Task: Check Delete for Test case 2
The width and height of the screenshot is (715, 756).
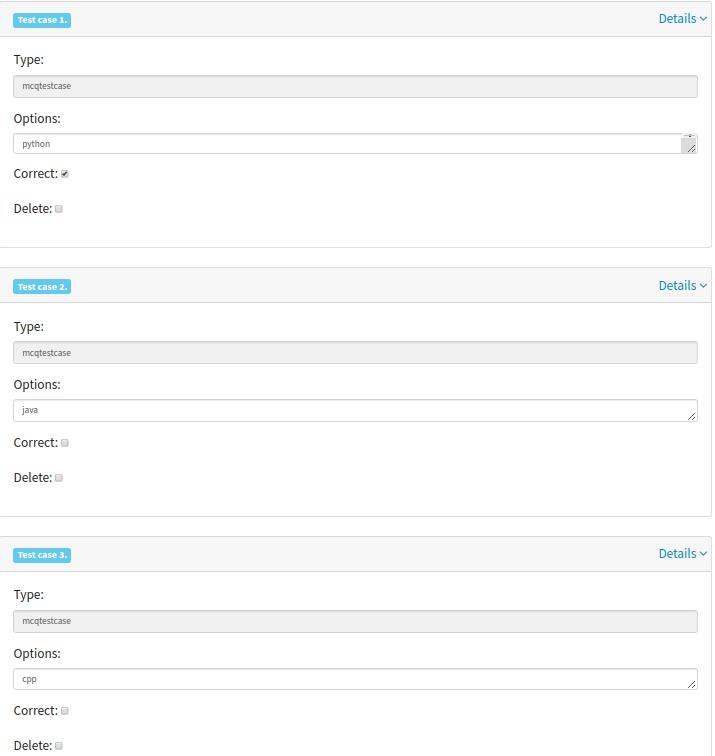Action: (59, 478)
